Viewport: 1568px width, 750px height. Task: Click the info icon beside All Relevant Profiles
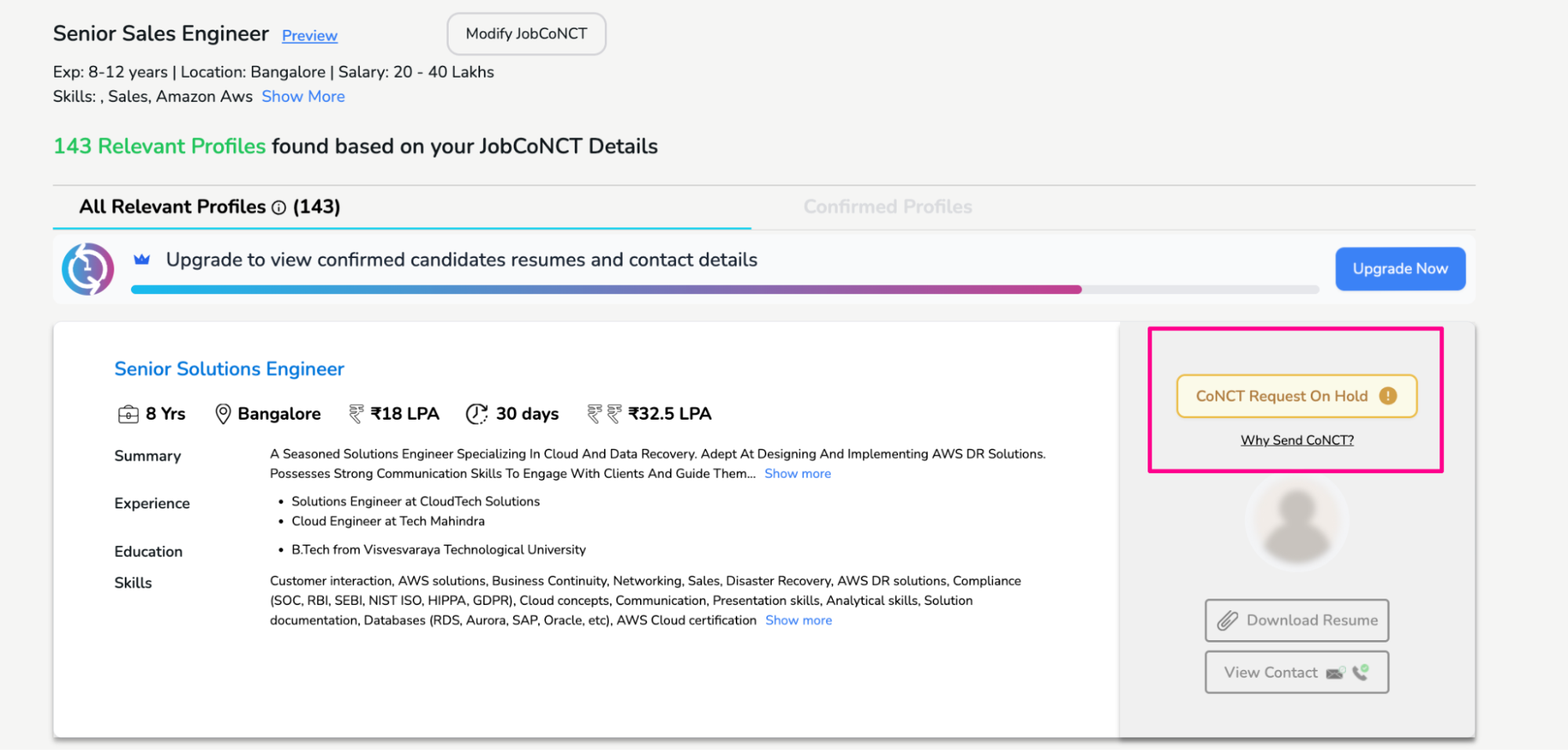pos(280,207)
